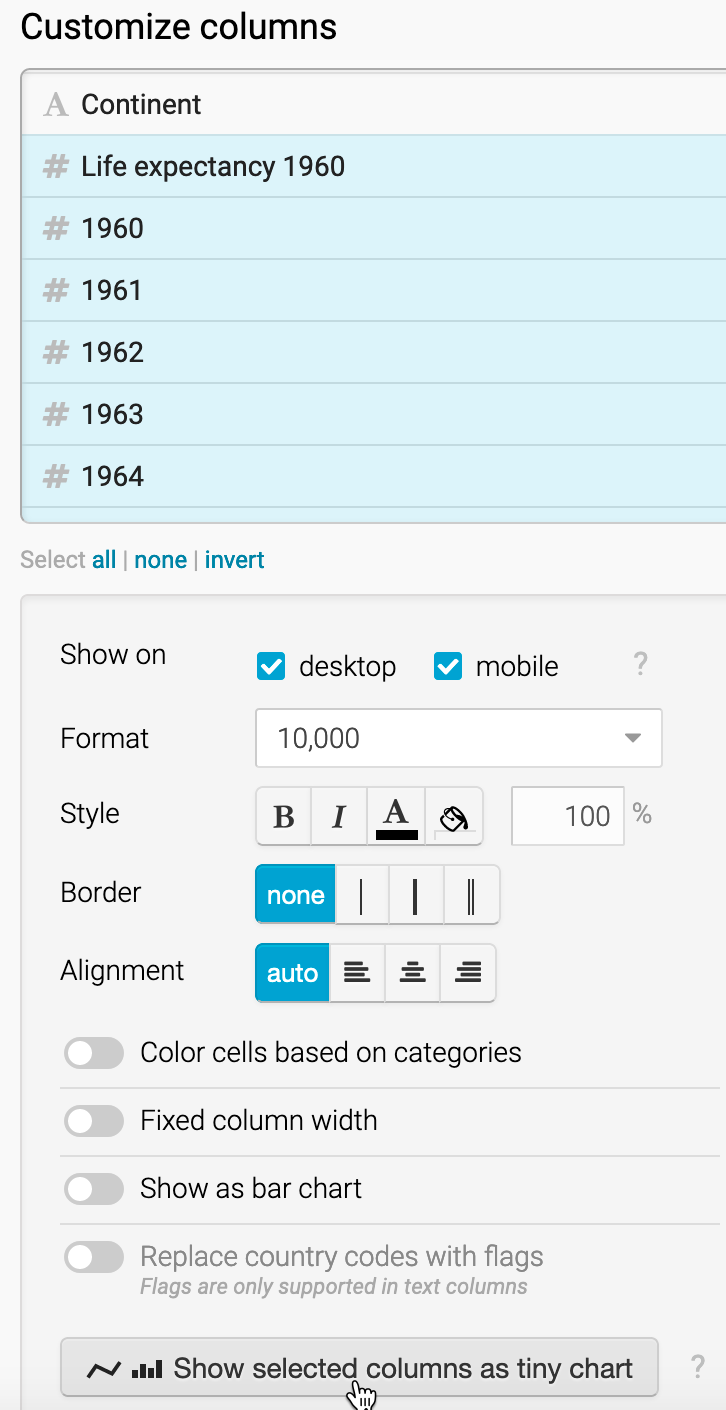Apply italic style with I icon
726x1410 pixels.
tap(339, 816)
